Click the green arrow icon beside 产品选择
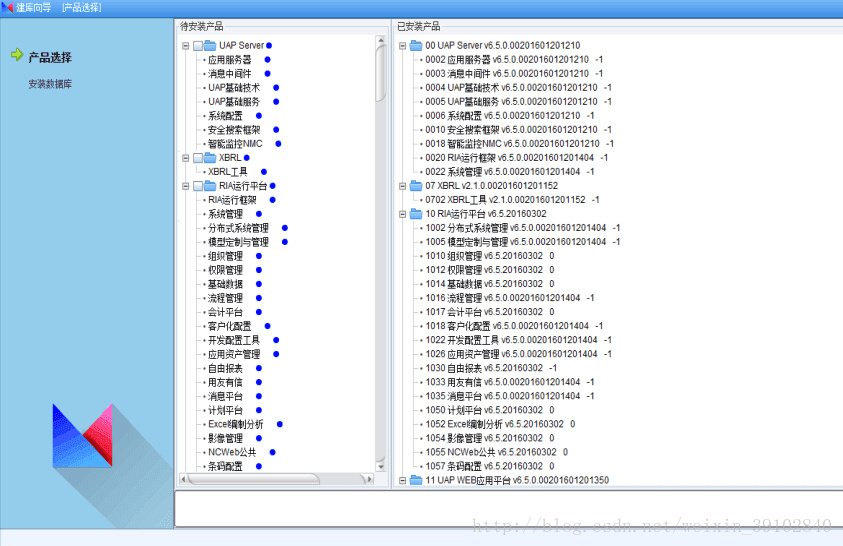The width and height of the screenshot is (843, 546). coord(17,54)
